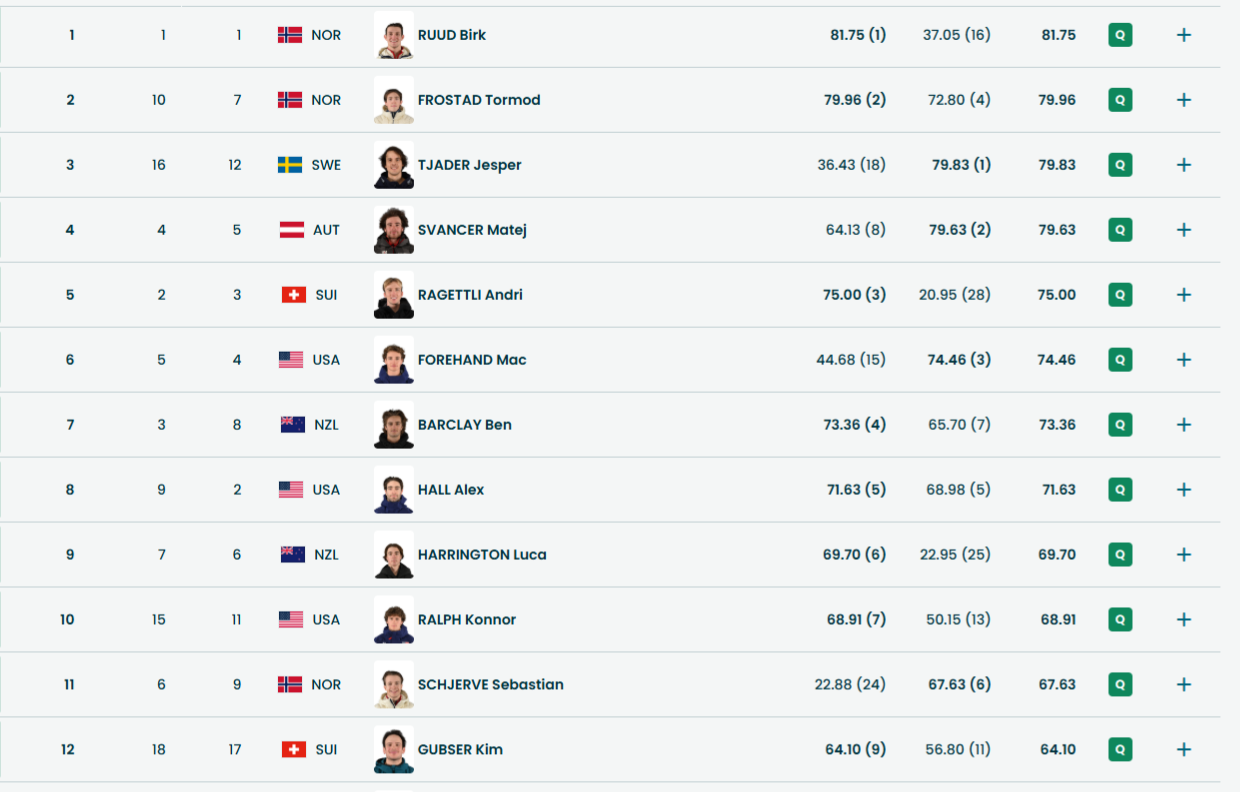Image resolution: width=1240 pixels, height=792 pixels.
Task: Expand FROSTAD Tormod's result details
Action: tap(1184, 100)
